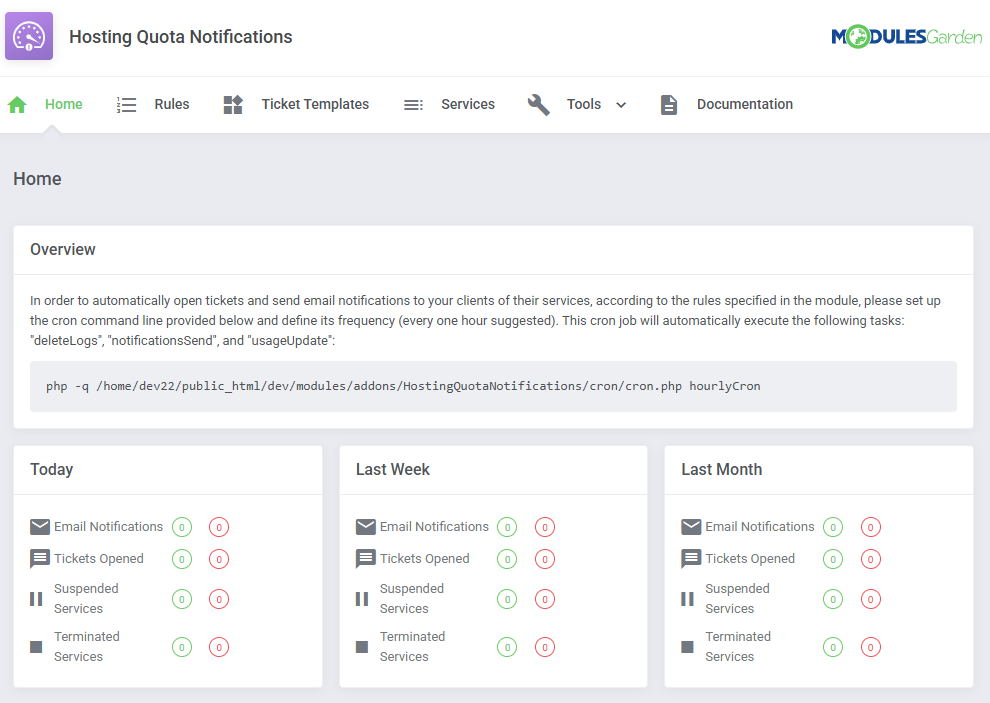Click the Email Notifications envelope icon in Last Week
Screen dimensions: 990x703
(x=366, y=527)
